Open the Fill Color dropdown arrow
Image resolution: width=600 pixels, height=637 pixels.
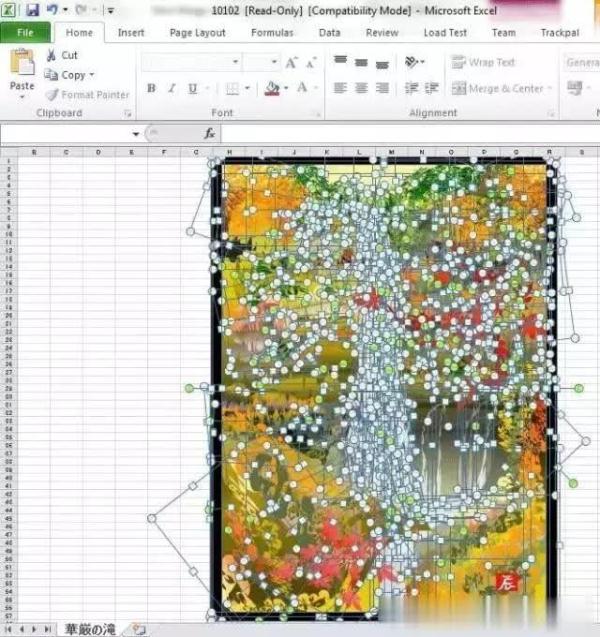(x=286, y=88)
